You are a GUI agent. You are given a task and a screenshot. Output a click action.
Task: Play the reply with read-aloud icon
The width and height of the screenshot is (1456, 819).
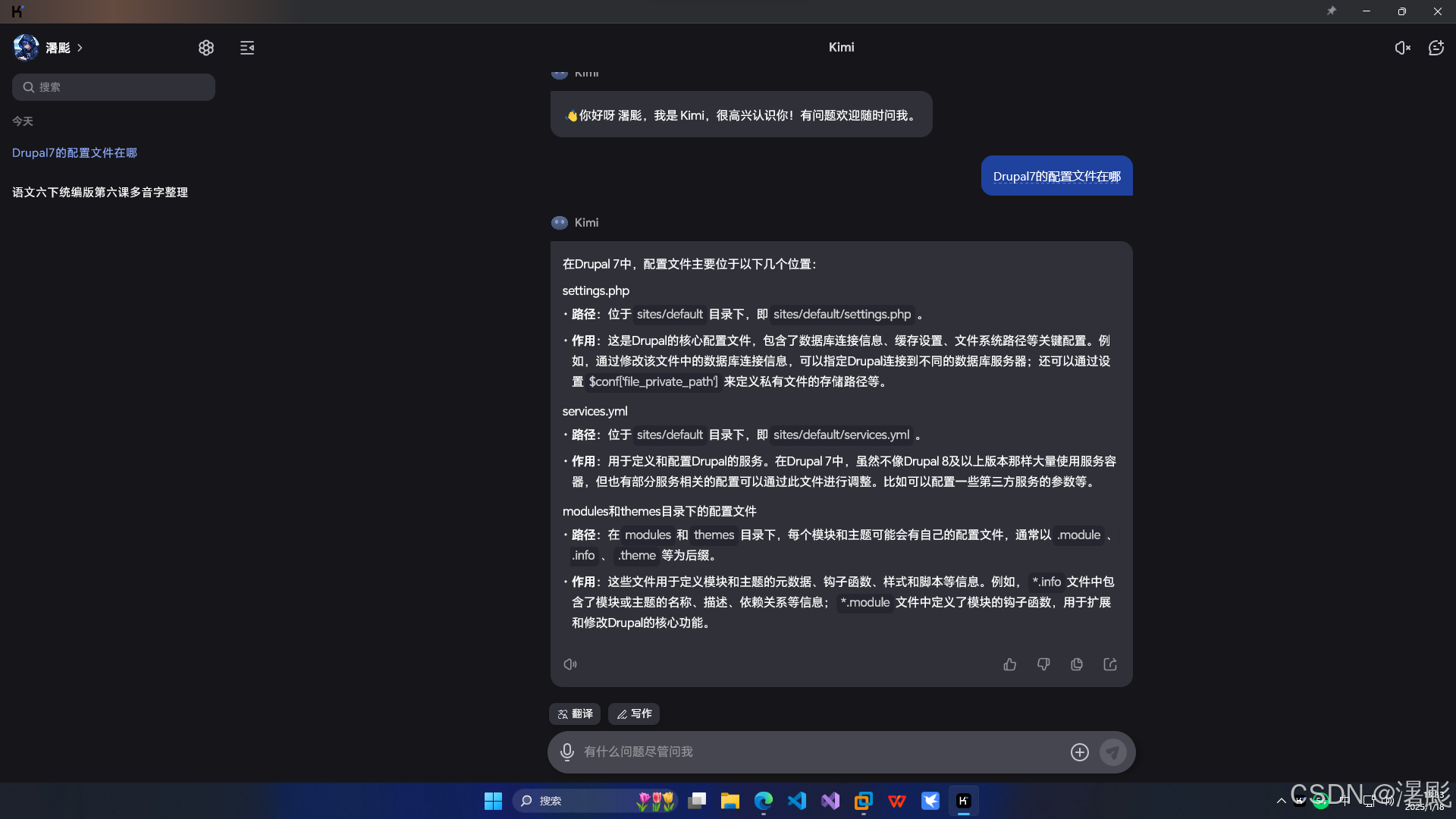pyautogui.click(x=570, y=664)
